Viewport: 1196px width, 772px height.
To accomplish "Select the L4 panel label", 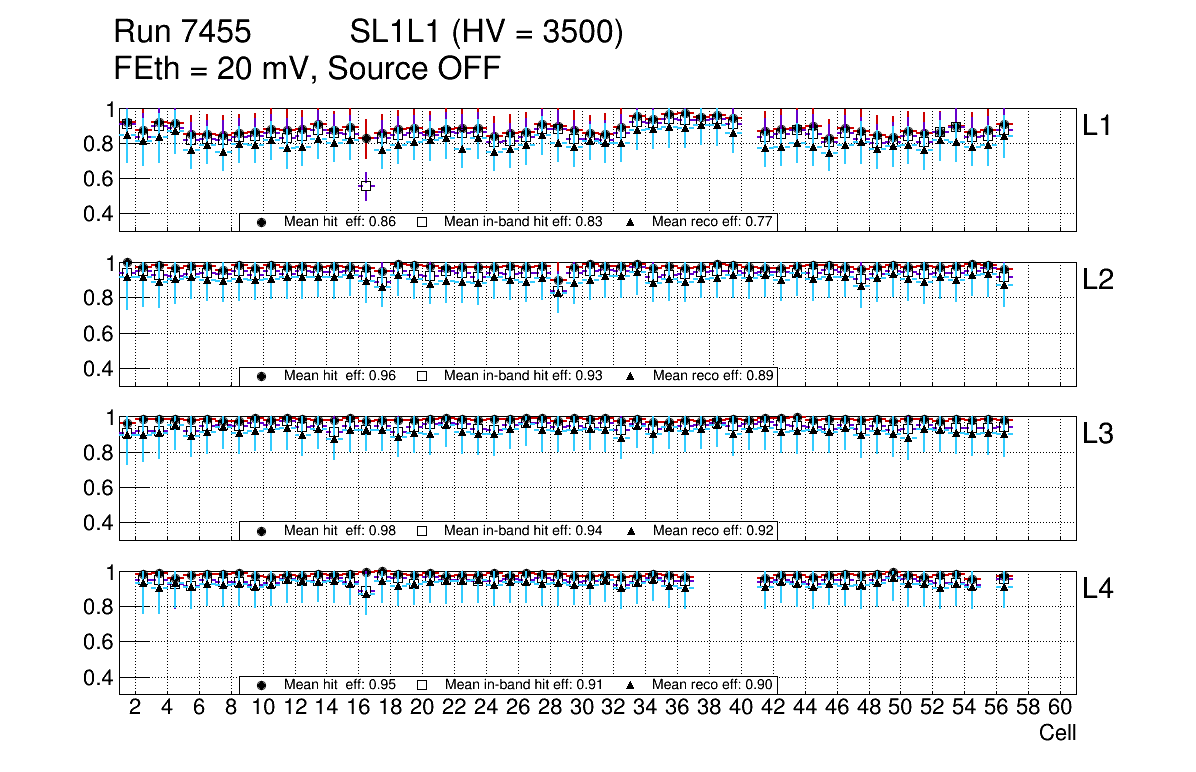I will (1098, 589).
